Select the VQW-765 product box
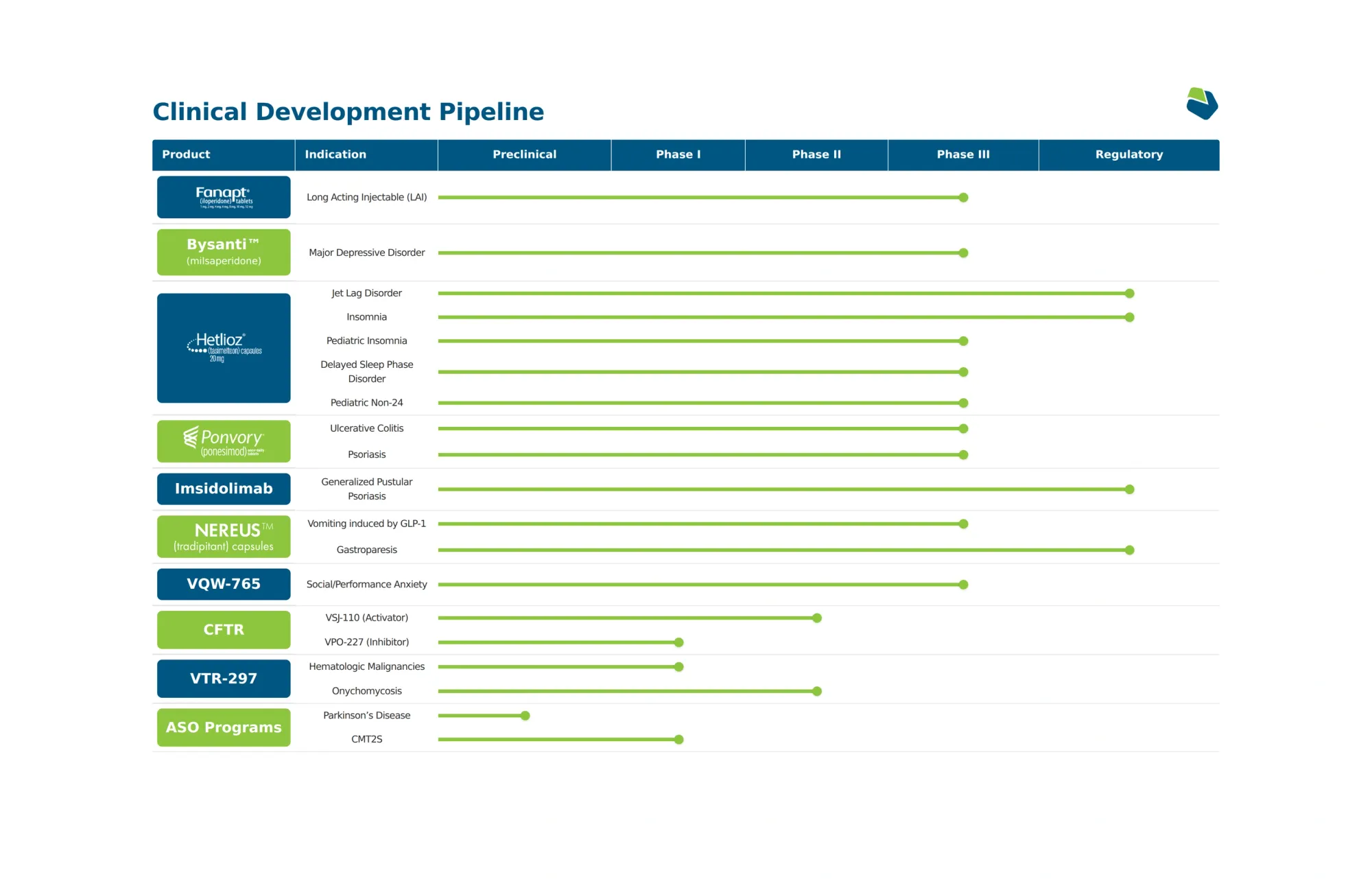This screenshot has height=888, width=1372. coord(224,584)
